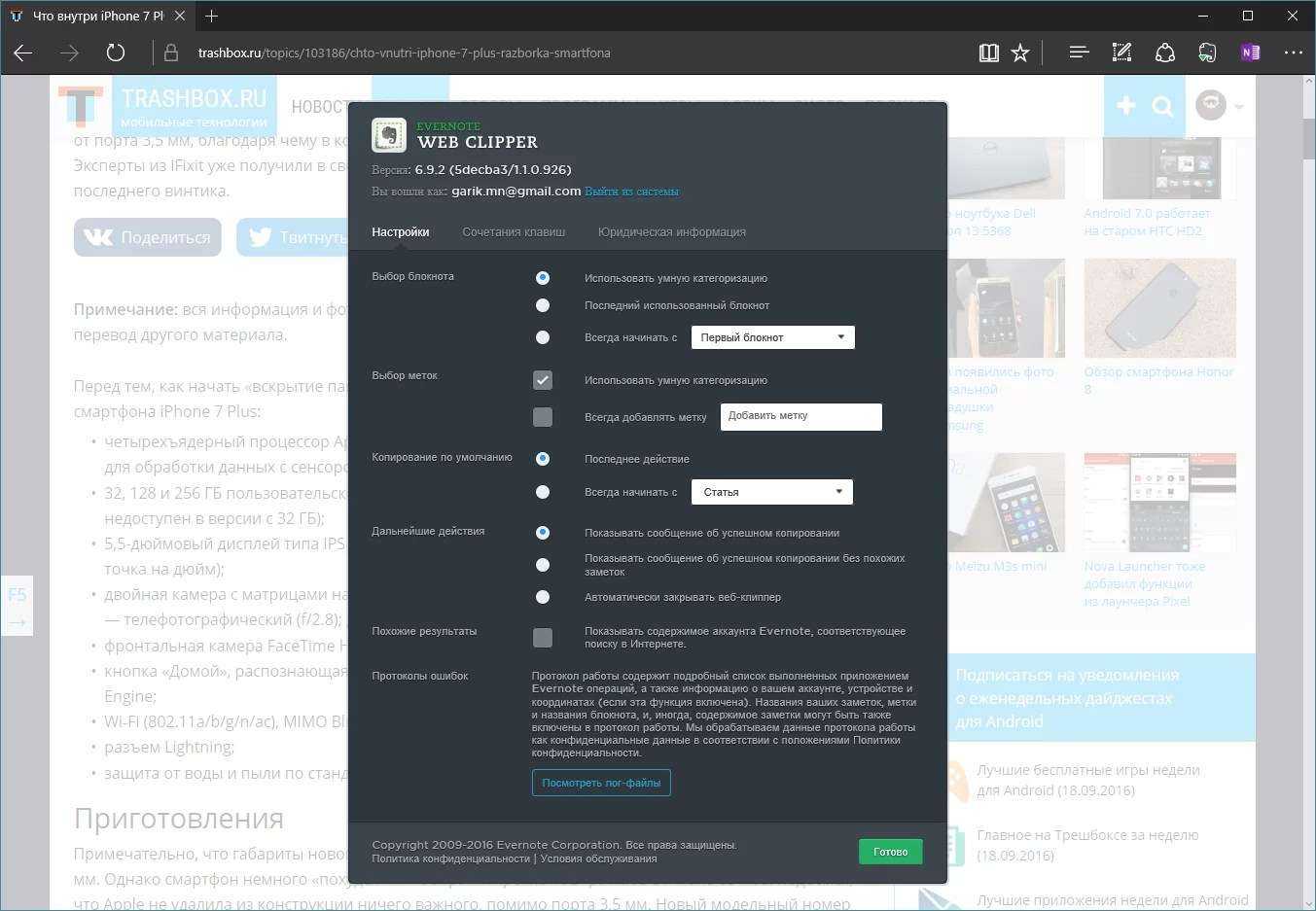Screen dimensions: 1316x911
Task: Click the Edge Share icon
Action: tap(1164, 53)
